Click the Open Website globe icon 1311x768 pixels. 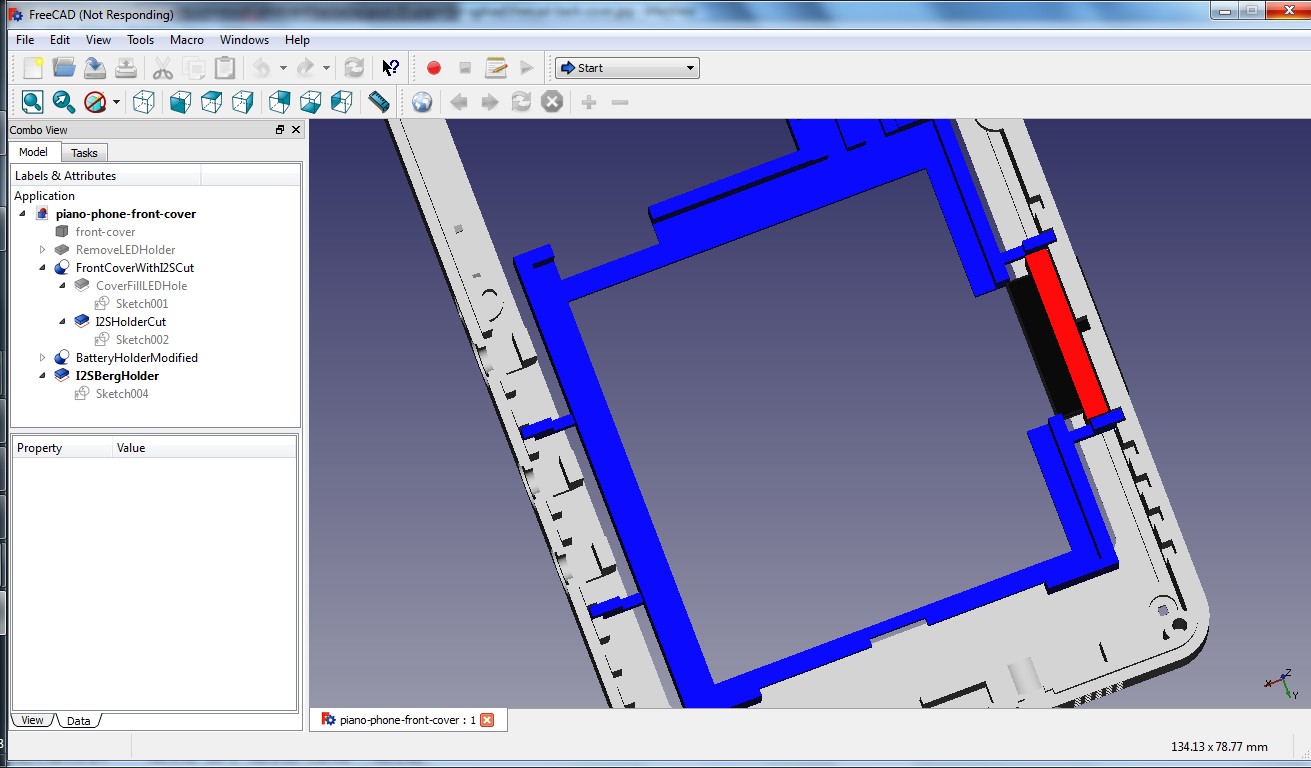pos(422,102)
